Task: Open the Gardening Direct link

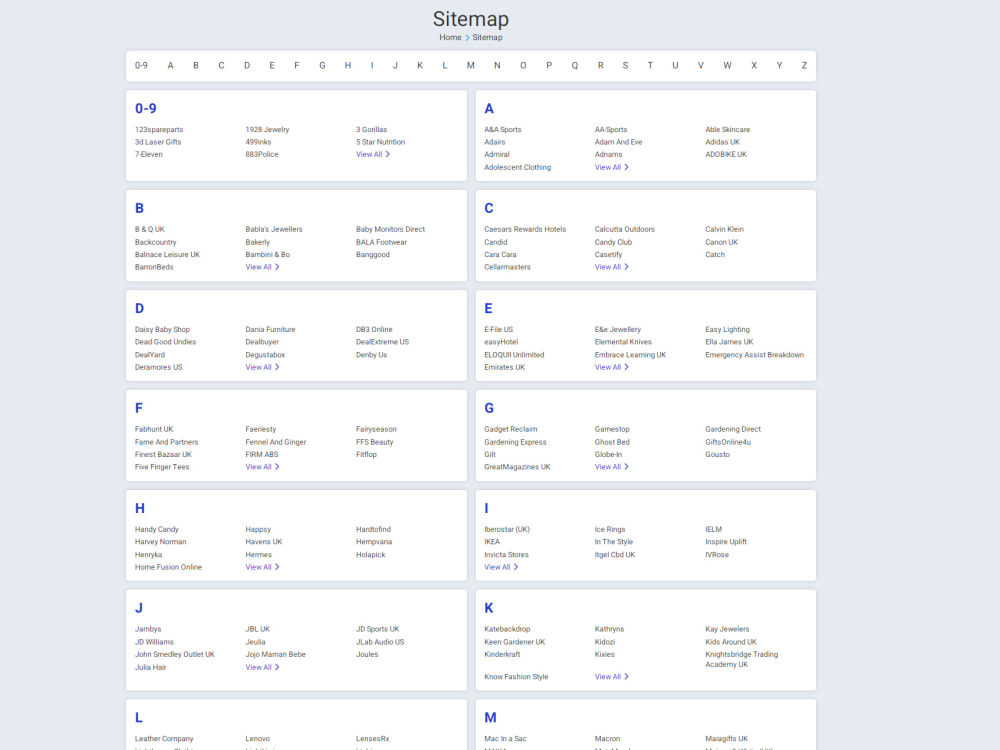Action: click(733, 429)
